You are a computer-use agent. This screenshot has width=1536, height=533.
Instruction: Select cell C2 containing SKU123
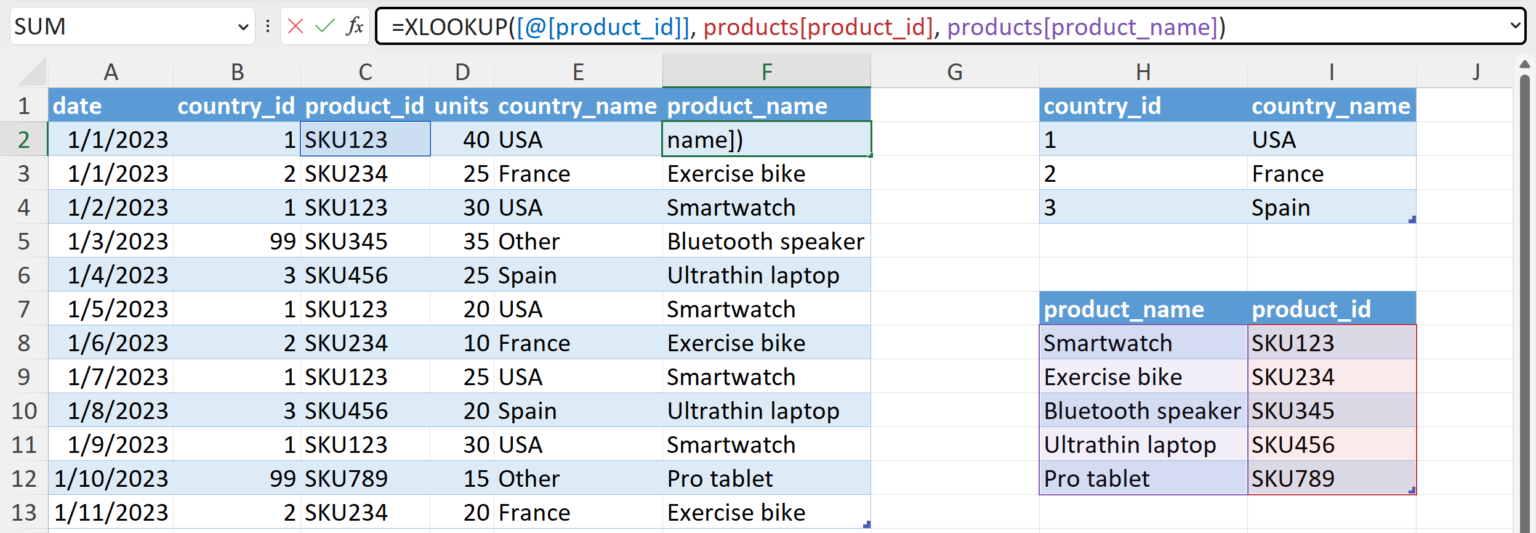point(365,140)
